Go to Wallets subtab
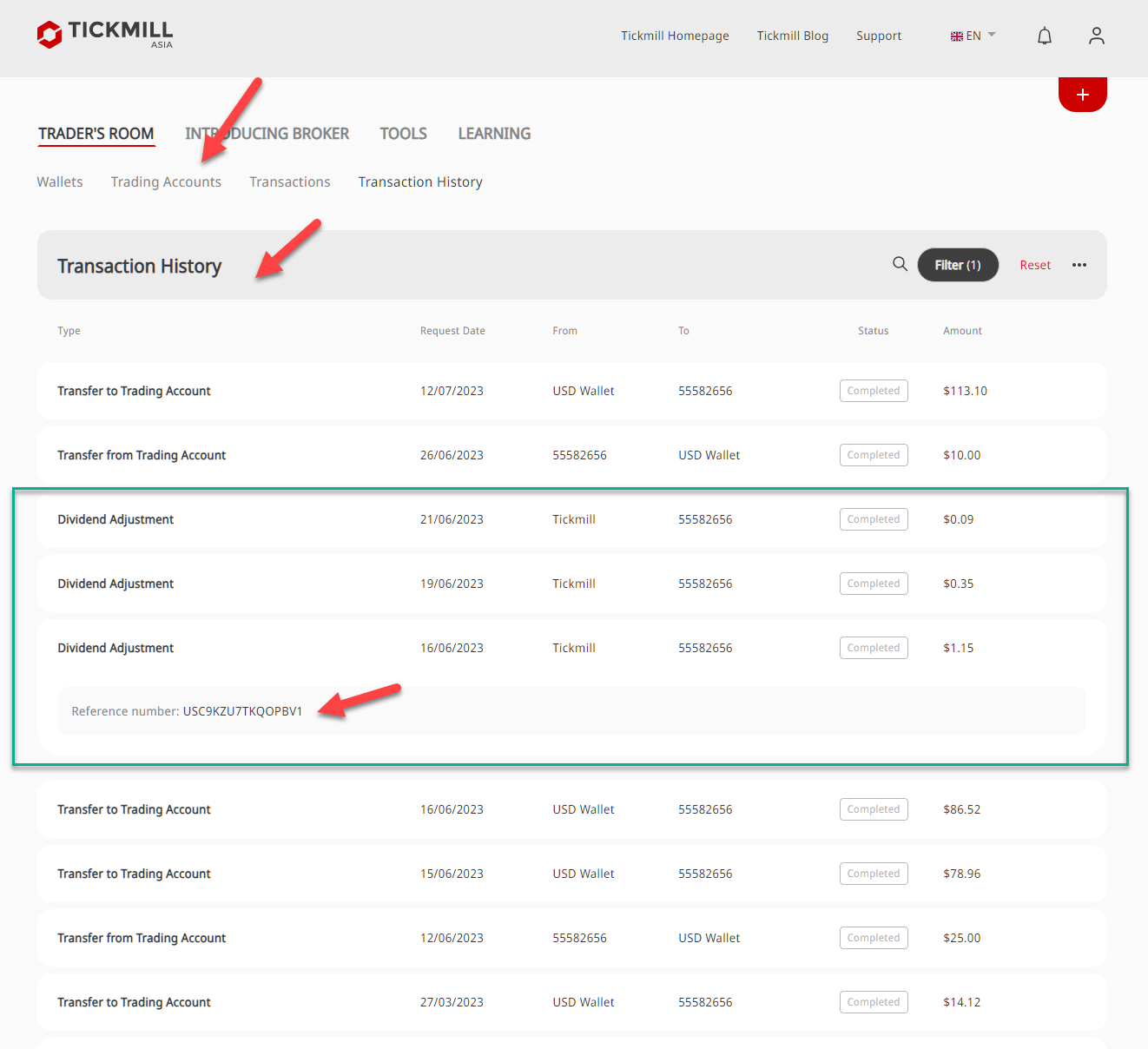The height and width of the screenshot is (1049, 1148). point(60,181)
